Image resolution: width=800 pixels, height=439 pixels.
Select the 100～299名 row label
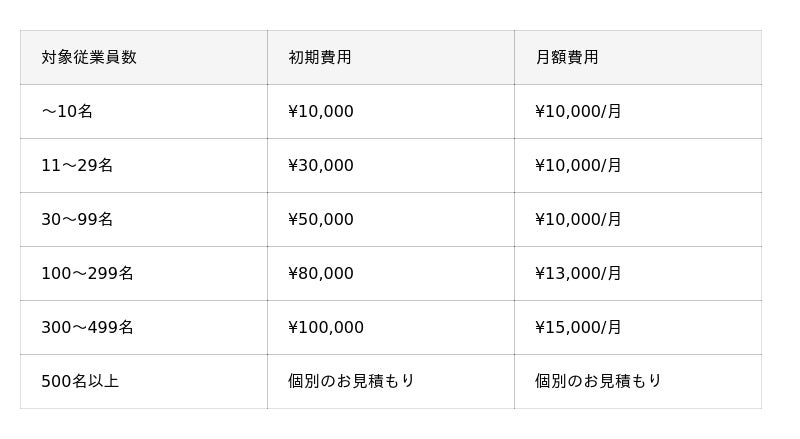coord(87,273)
